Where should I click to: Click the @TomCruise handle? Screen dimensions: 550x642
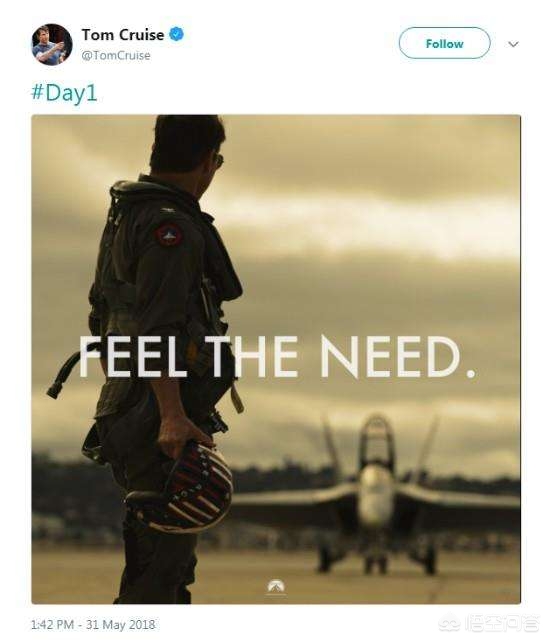pyautogui.click(x=116, y=55)
